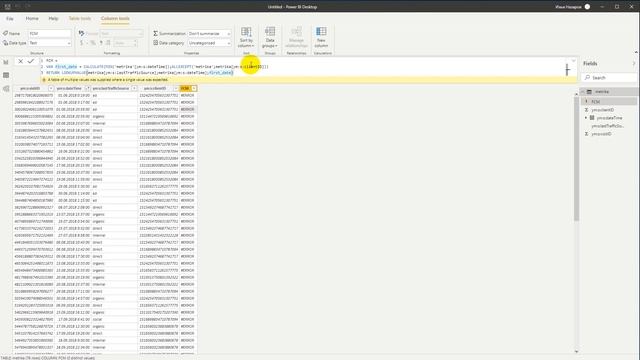
Task: Click Format icon in Formatting group
Action: [81, 33]
